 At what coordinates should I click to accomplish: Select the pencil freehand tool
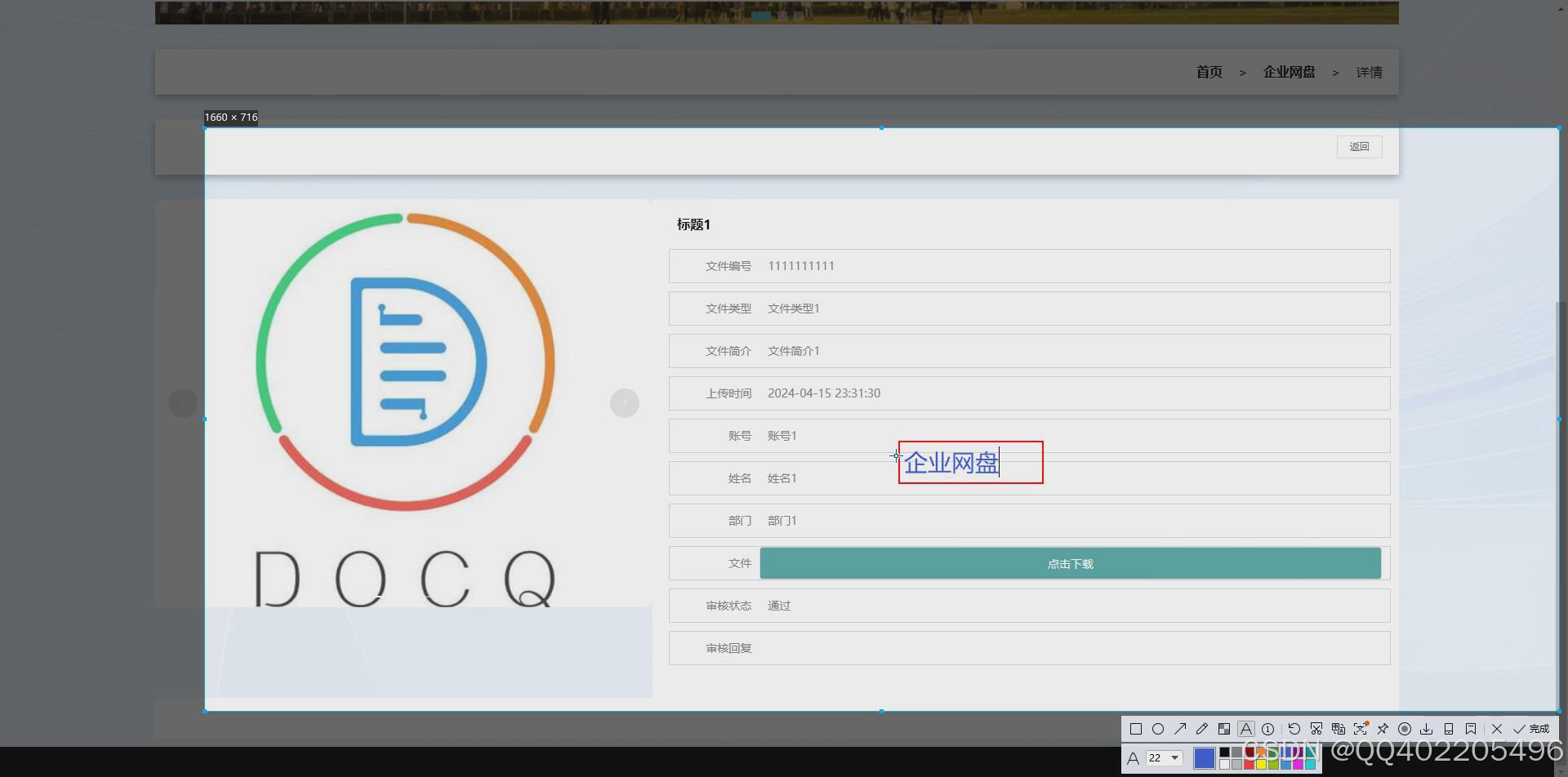1202,729
